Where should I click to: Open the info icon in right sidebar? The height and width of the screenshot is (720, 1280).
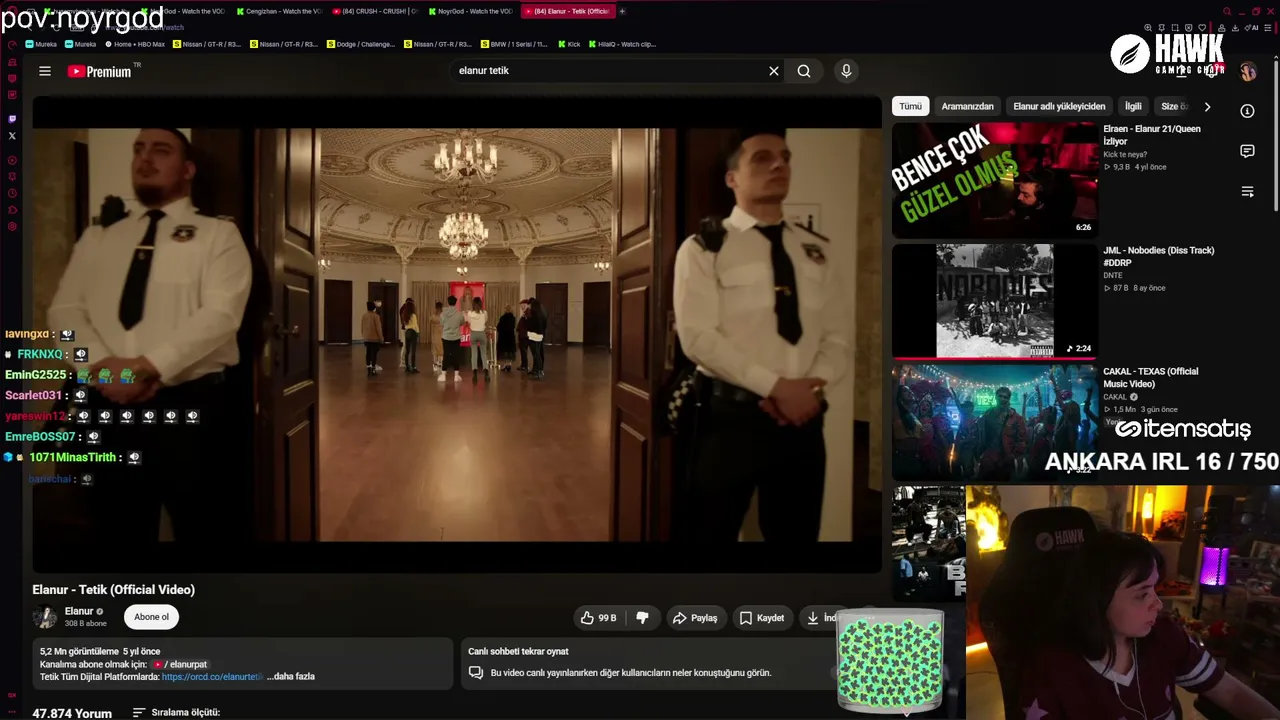click(1247, 111)
